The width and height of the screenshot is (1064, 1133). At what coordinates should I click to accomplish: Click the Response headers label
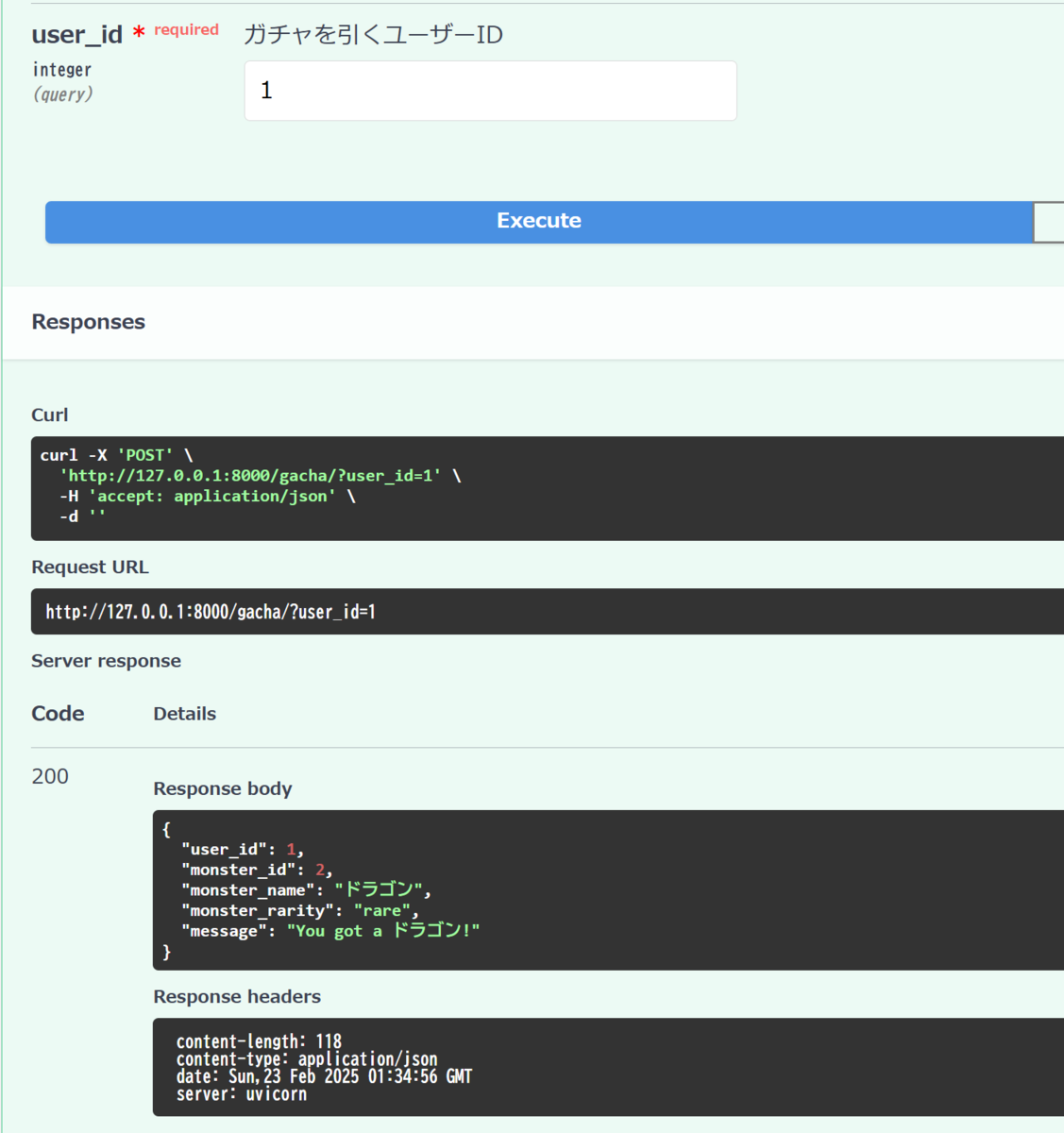(237, 997)
